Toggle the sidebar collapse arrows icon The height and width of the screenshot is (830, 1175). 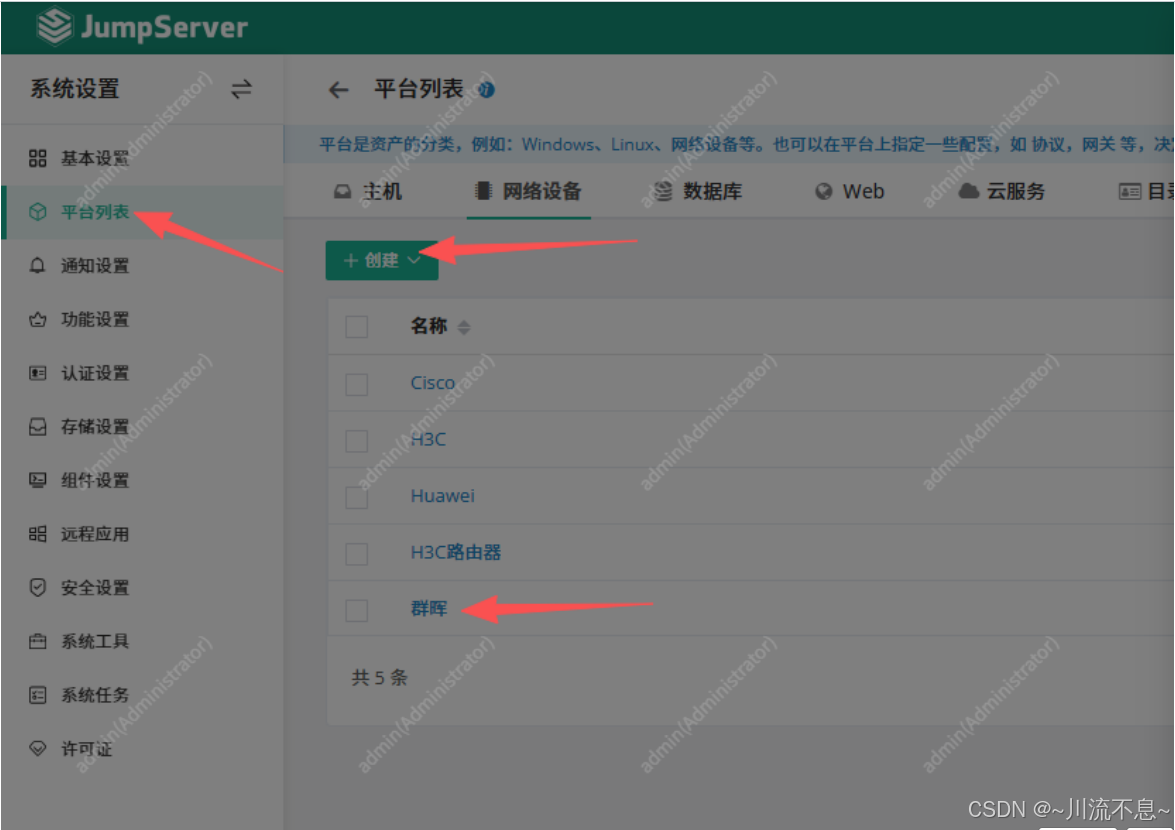click(241, 90)
